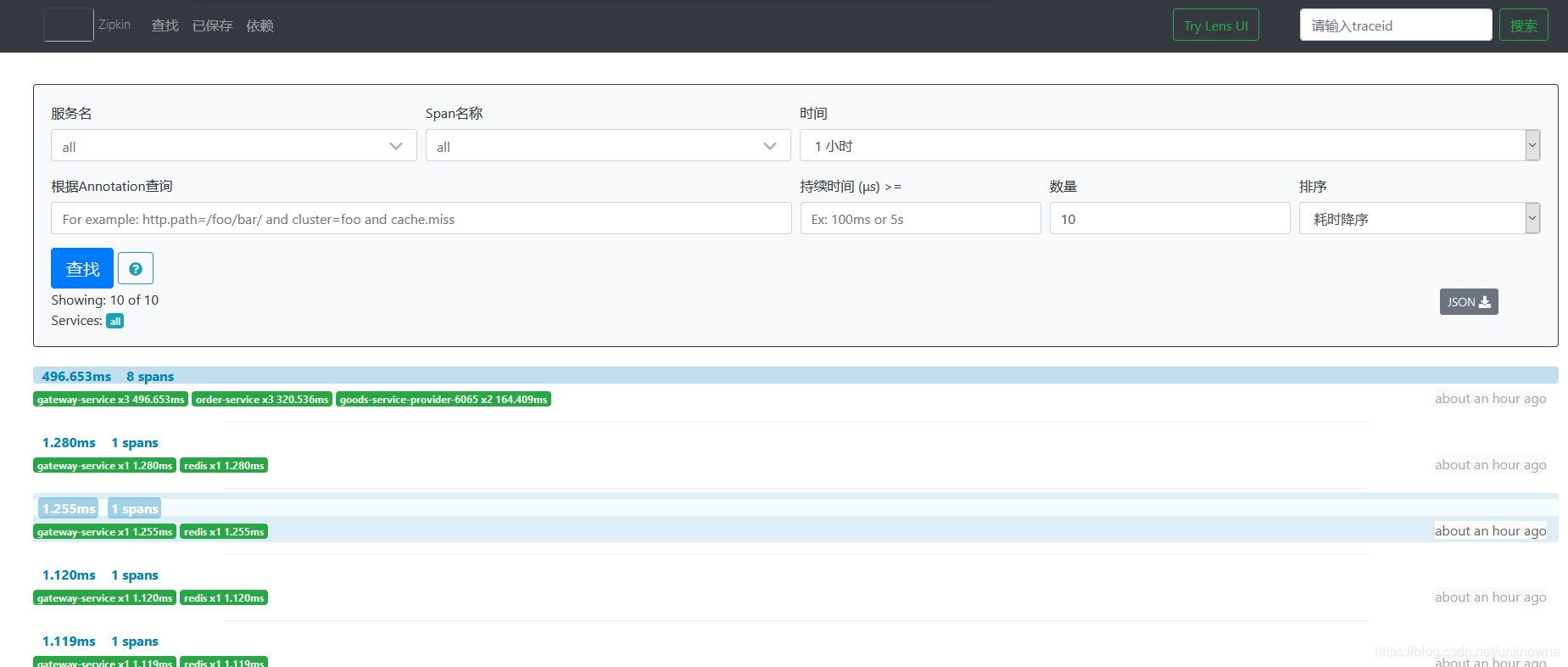The width and height of the screenshot is (1568, 667).
Task: Focus the Annotation query input field
Action: pyautogui.click(x=421, y=219)
